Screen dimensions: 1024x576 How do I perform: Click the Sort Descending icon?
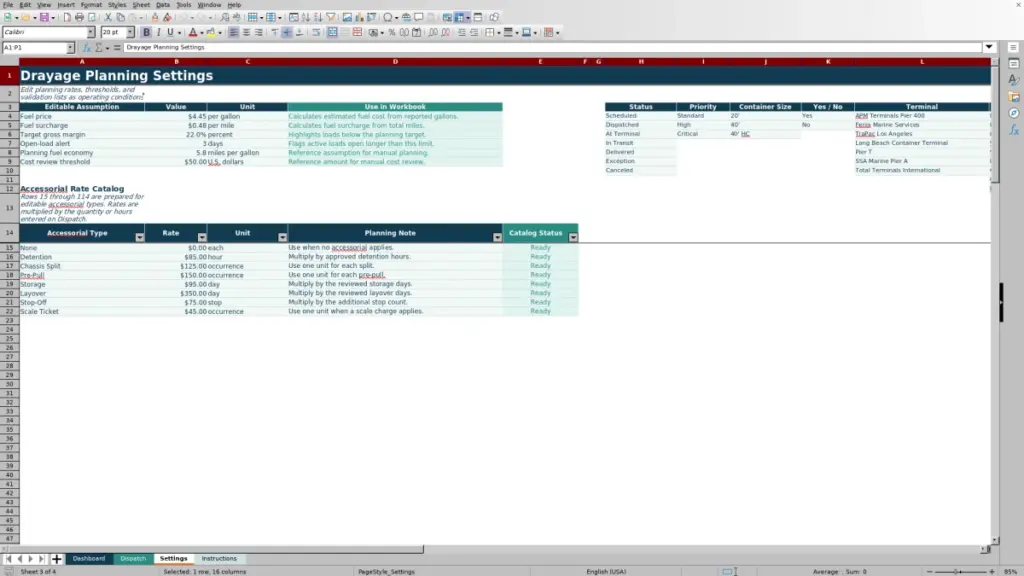pos(318,18)
